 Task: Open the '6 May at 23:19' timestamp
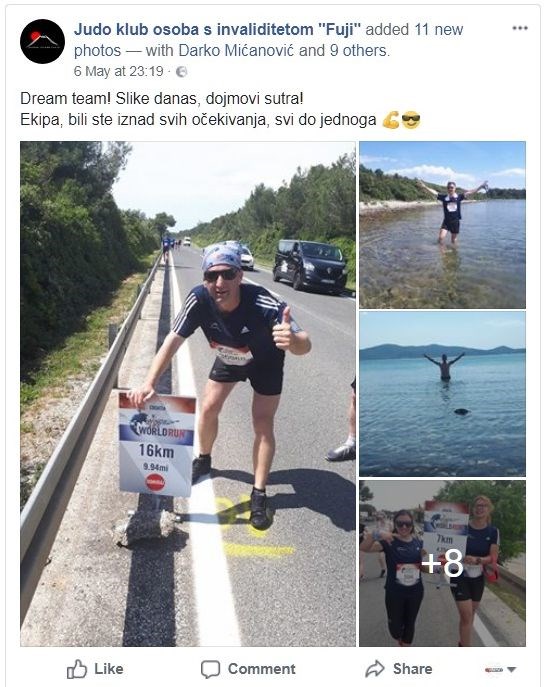[118, 71]
